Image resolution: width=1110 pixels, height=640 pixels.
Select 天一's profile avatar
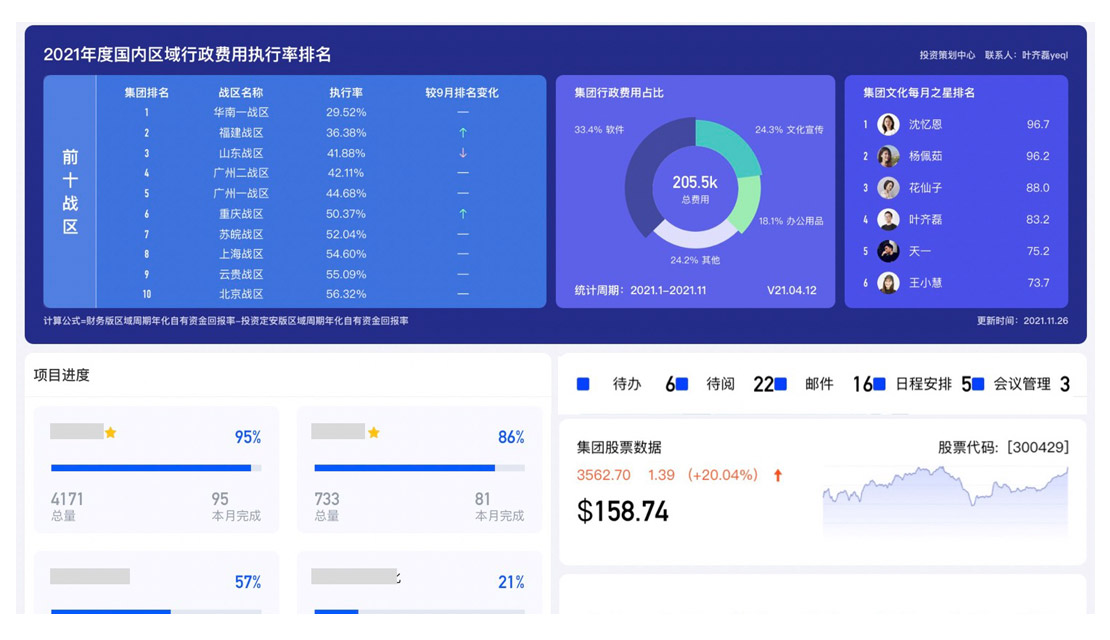click(888, 252)
